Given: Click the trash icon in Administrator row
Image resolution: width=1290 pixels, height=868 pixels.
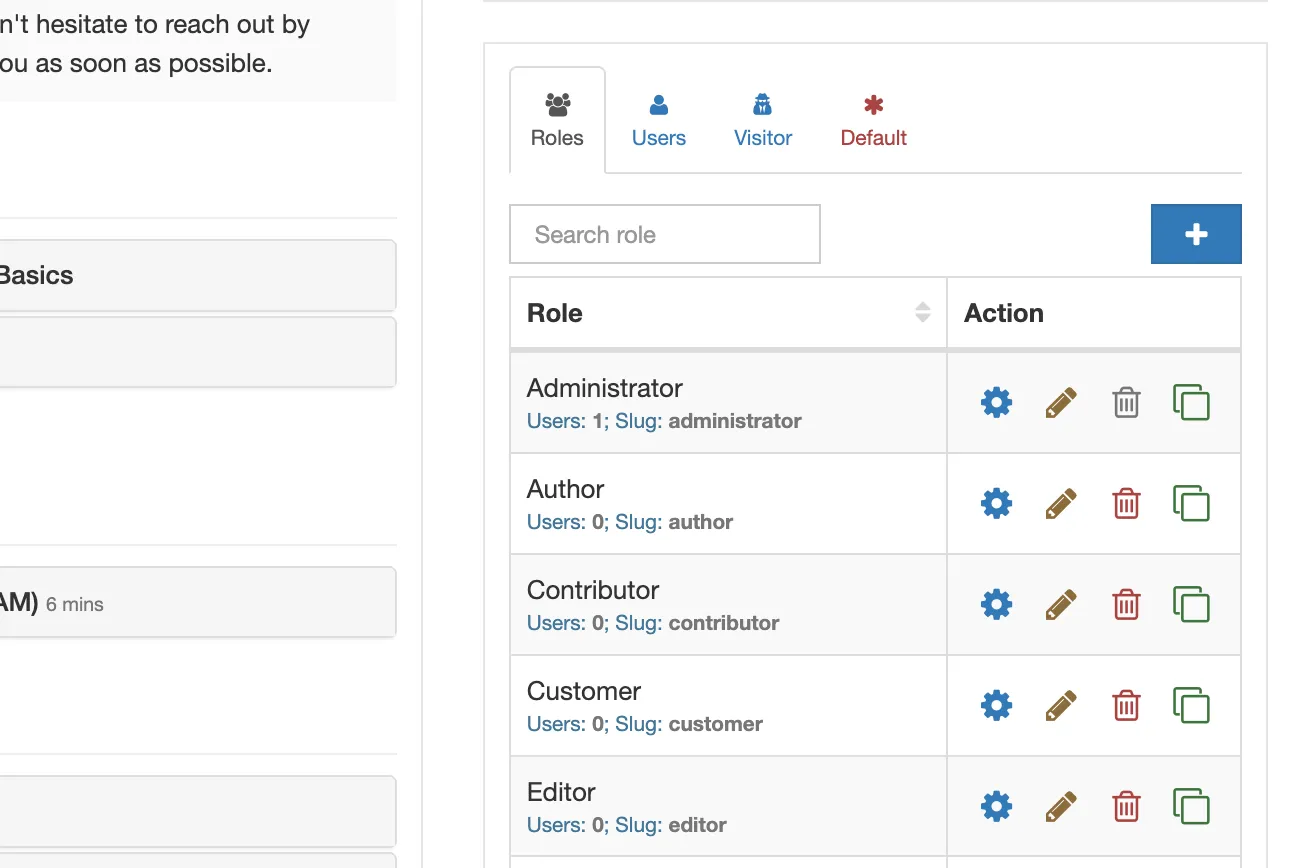Looking at the screenshot, I should coord(1126,403).
